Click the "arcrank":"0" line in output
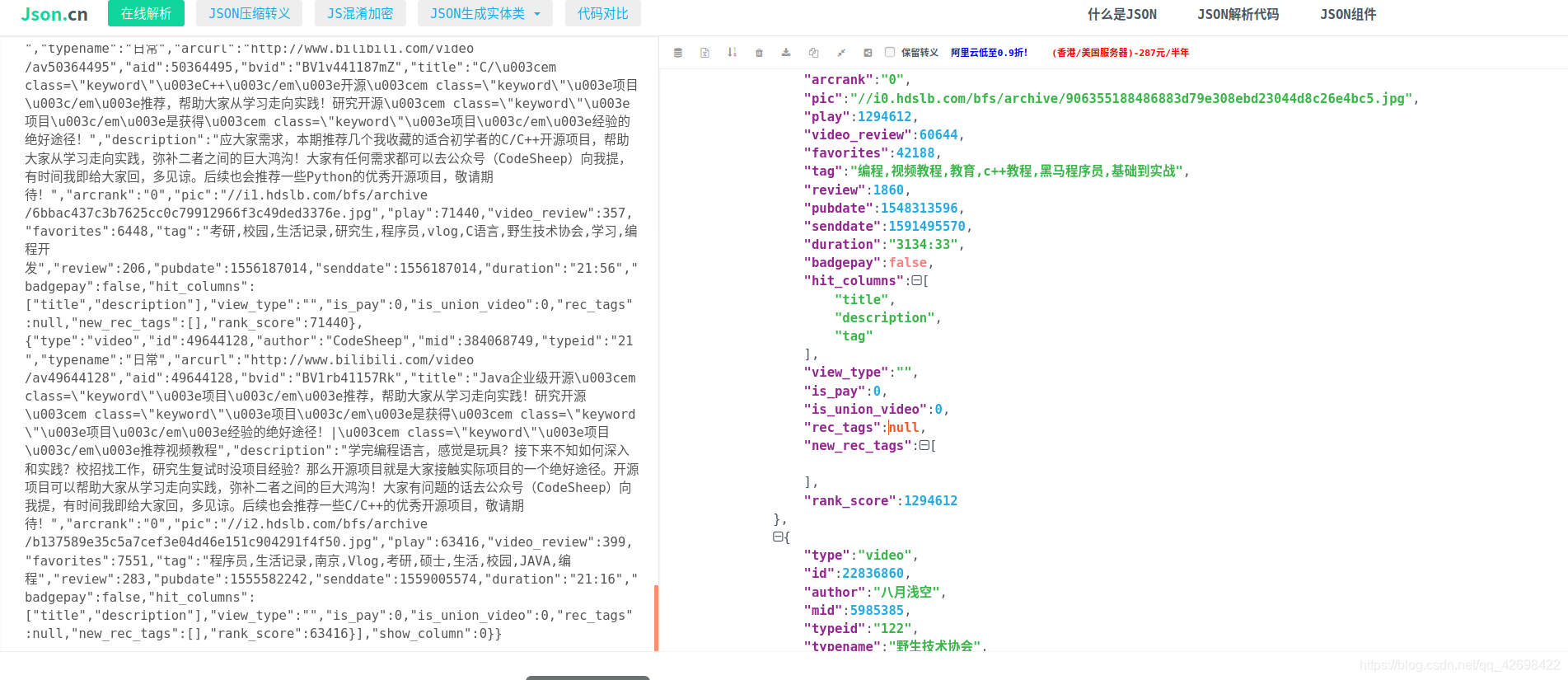This screenshot has width=1568, height=680. click(x=856, y=80)
